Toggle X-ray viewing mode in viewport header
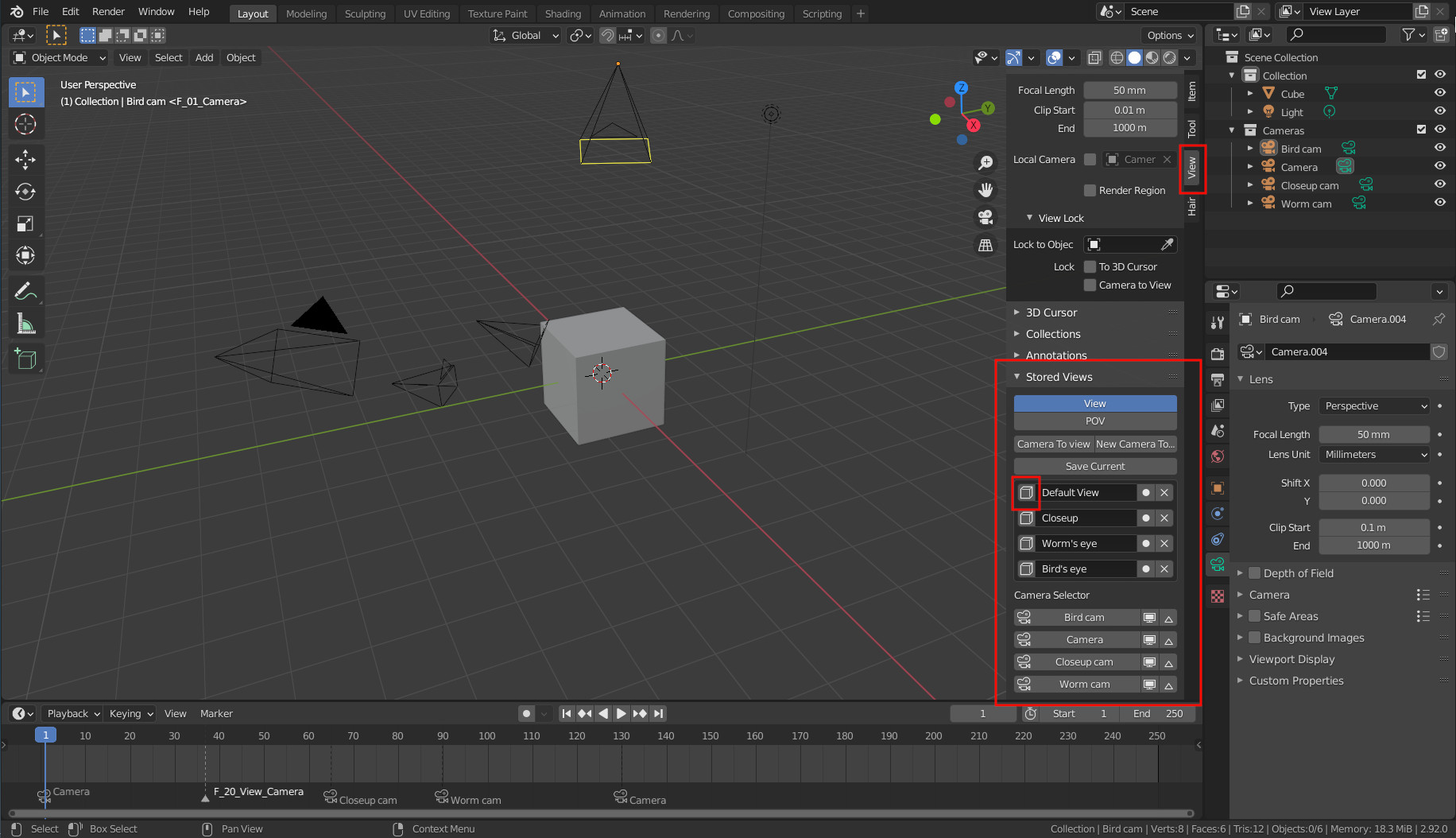1456x838 pixels. point(1094,57)
